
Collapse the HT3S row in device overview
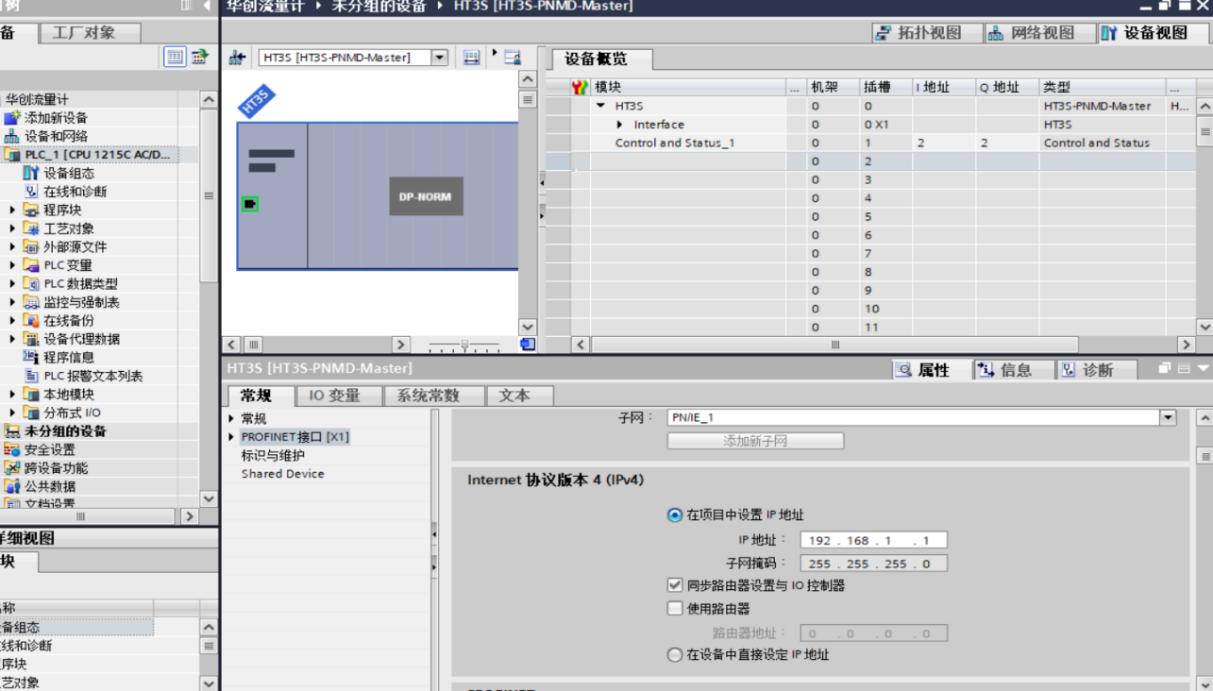click(601, 106)
